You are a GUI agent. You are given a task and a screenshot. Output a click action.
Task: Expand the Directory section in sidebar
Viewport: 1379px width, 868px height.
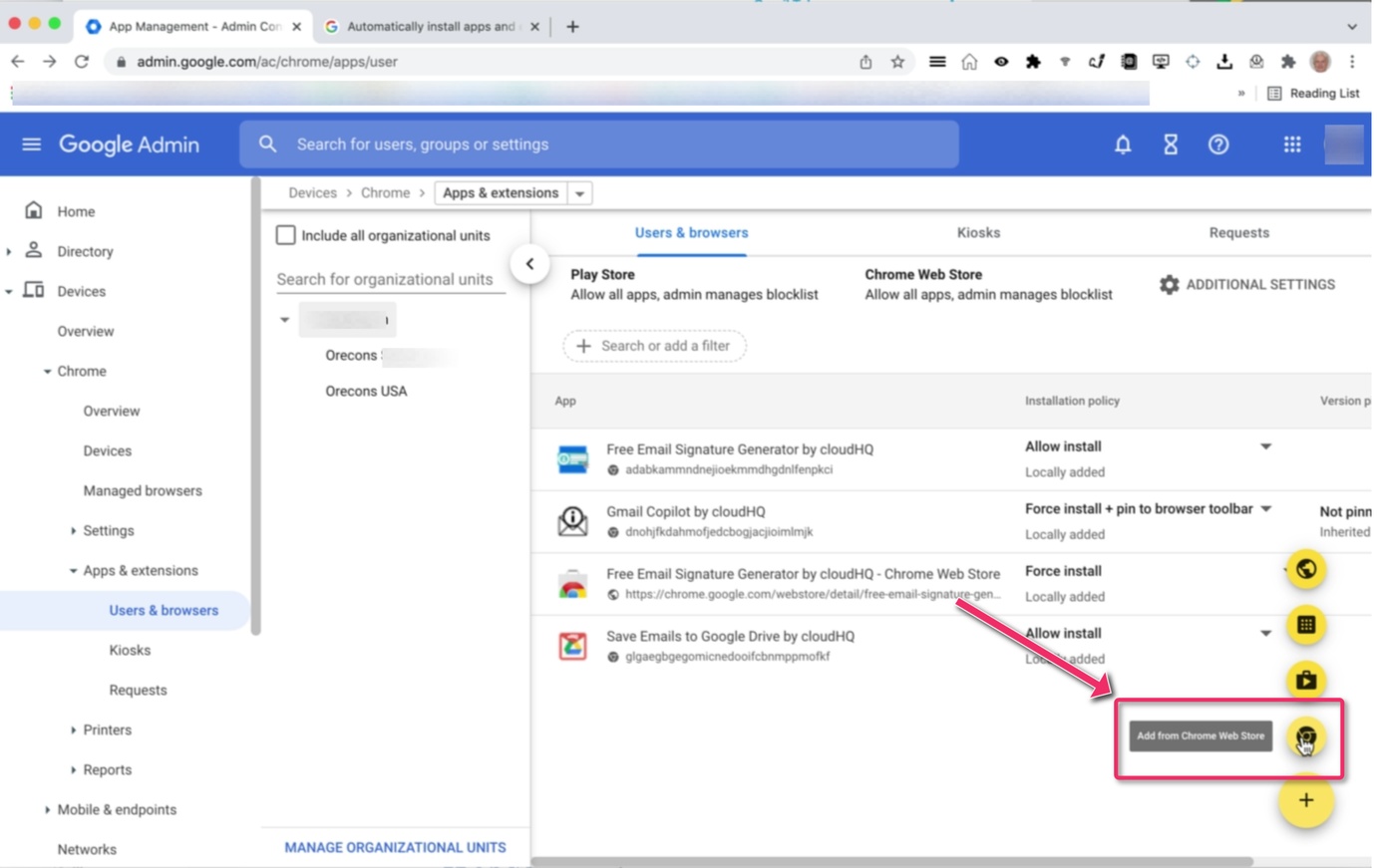[x=9, y=252]
